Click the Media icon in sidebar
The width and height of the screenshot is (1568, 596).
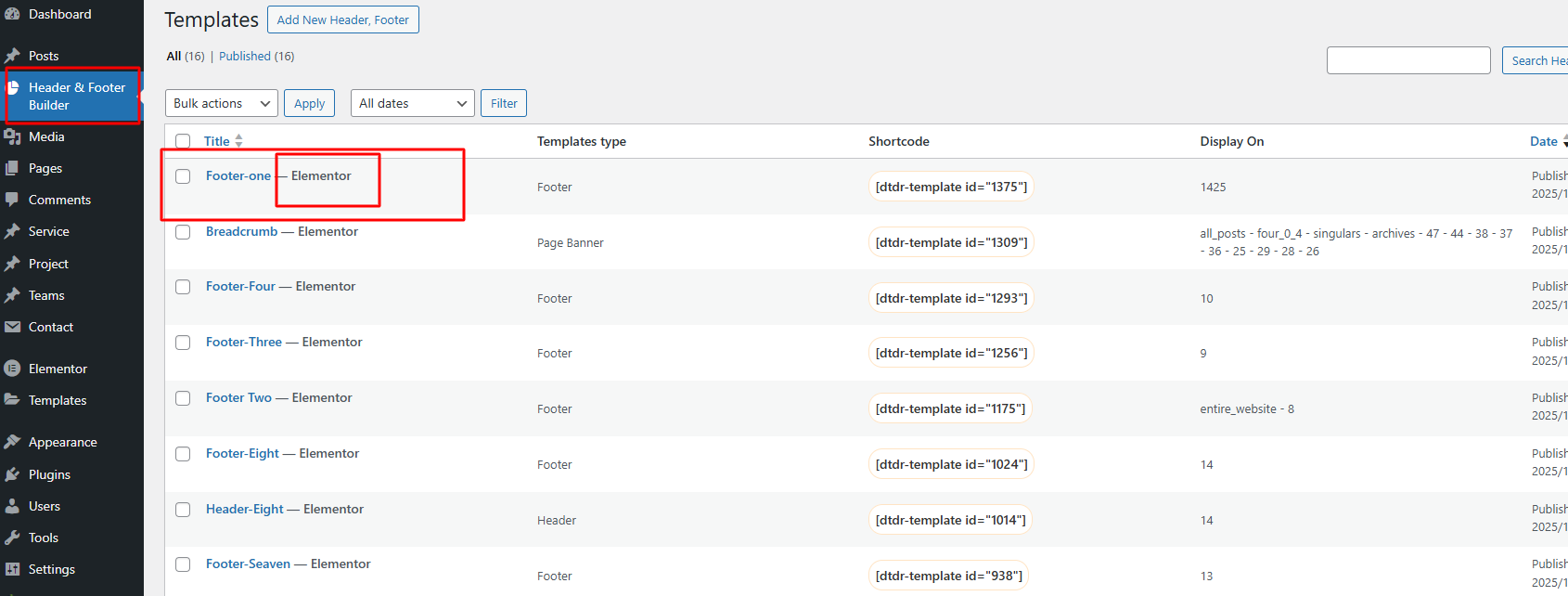coord(12,136)
